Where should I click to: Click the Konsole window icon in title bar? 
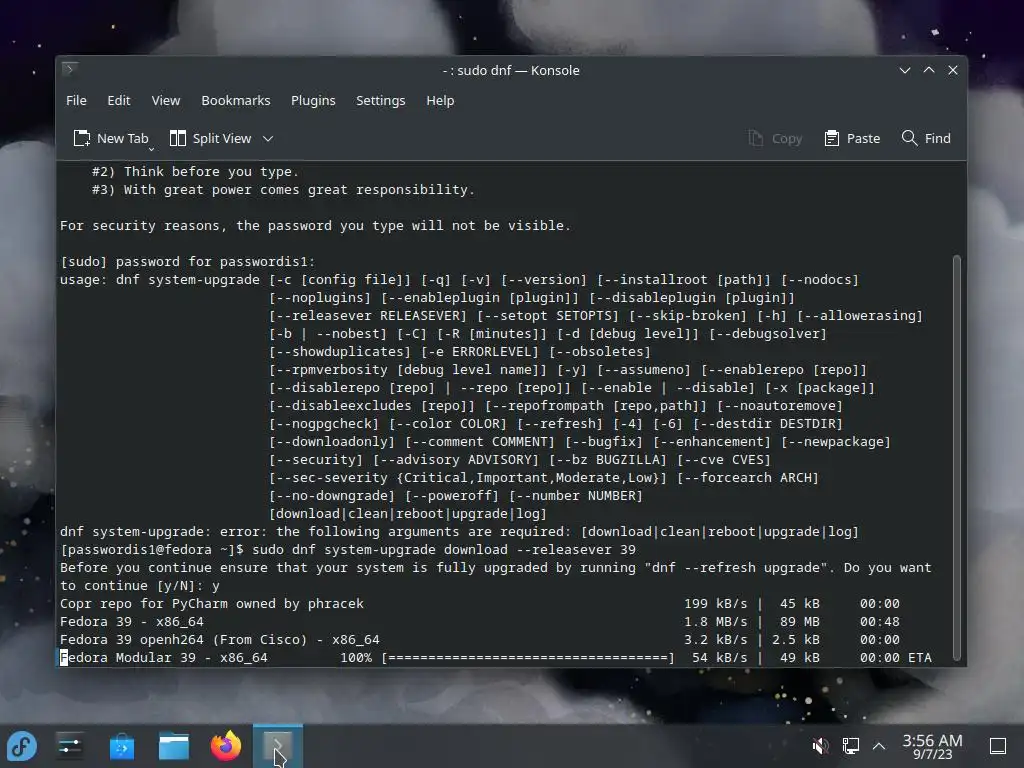point(70,69)
